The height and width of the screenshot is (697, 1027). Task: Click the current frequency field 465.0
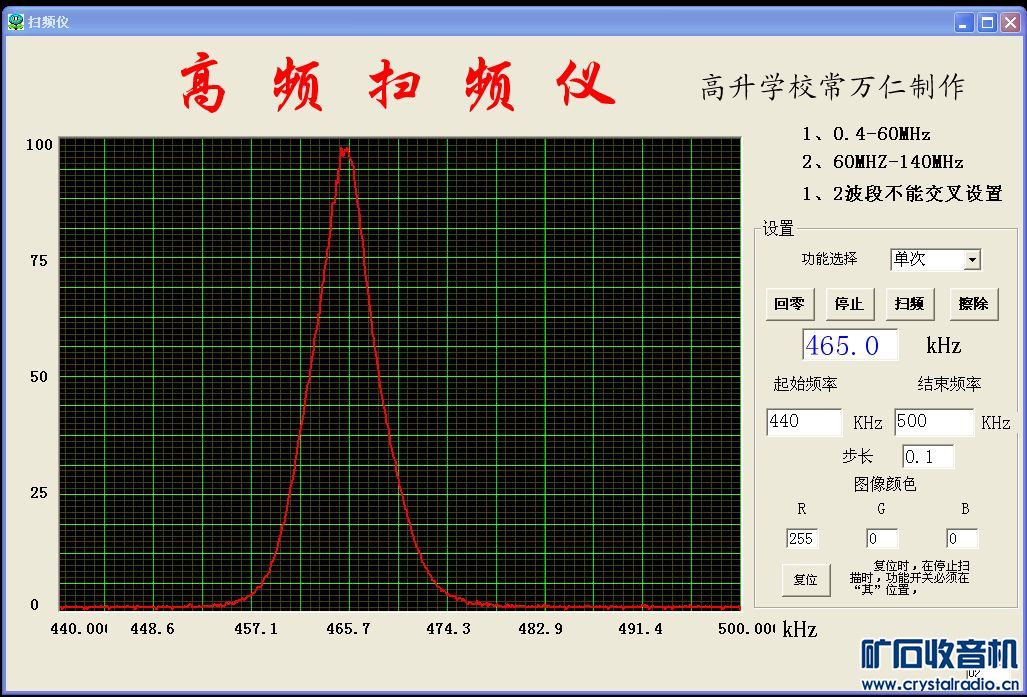click(x=850, y=345)
